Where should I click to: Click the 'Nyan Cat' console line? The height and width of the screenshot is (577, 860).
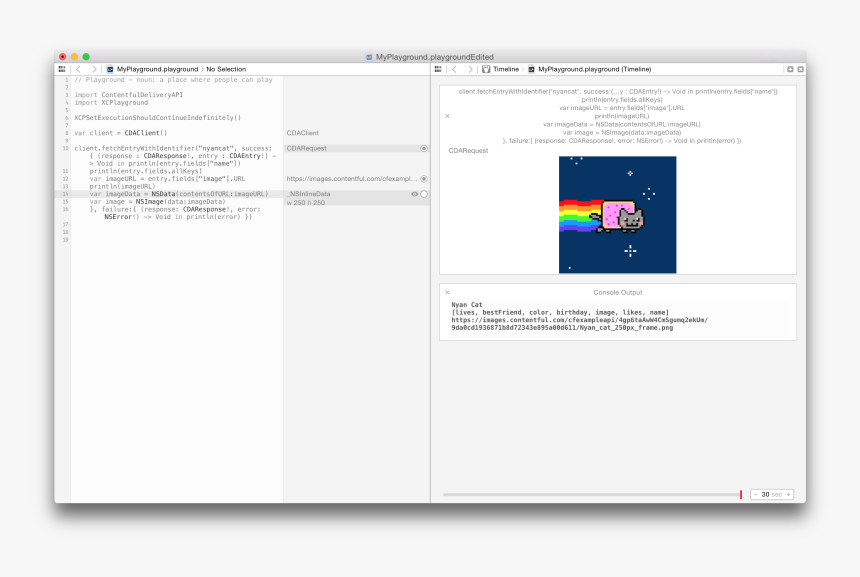click(467, 305)
